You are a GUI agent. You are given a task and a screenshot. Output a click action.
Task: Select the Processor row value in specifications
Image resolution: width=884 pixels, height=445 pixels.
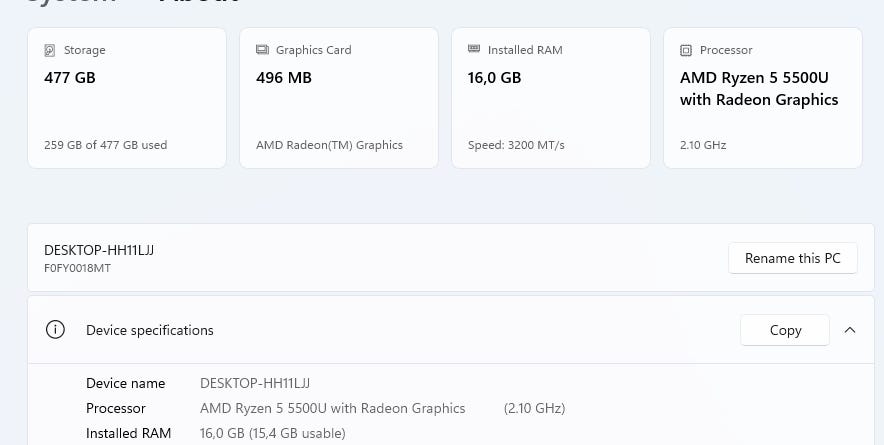coord(332,408)
